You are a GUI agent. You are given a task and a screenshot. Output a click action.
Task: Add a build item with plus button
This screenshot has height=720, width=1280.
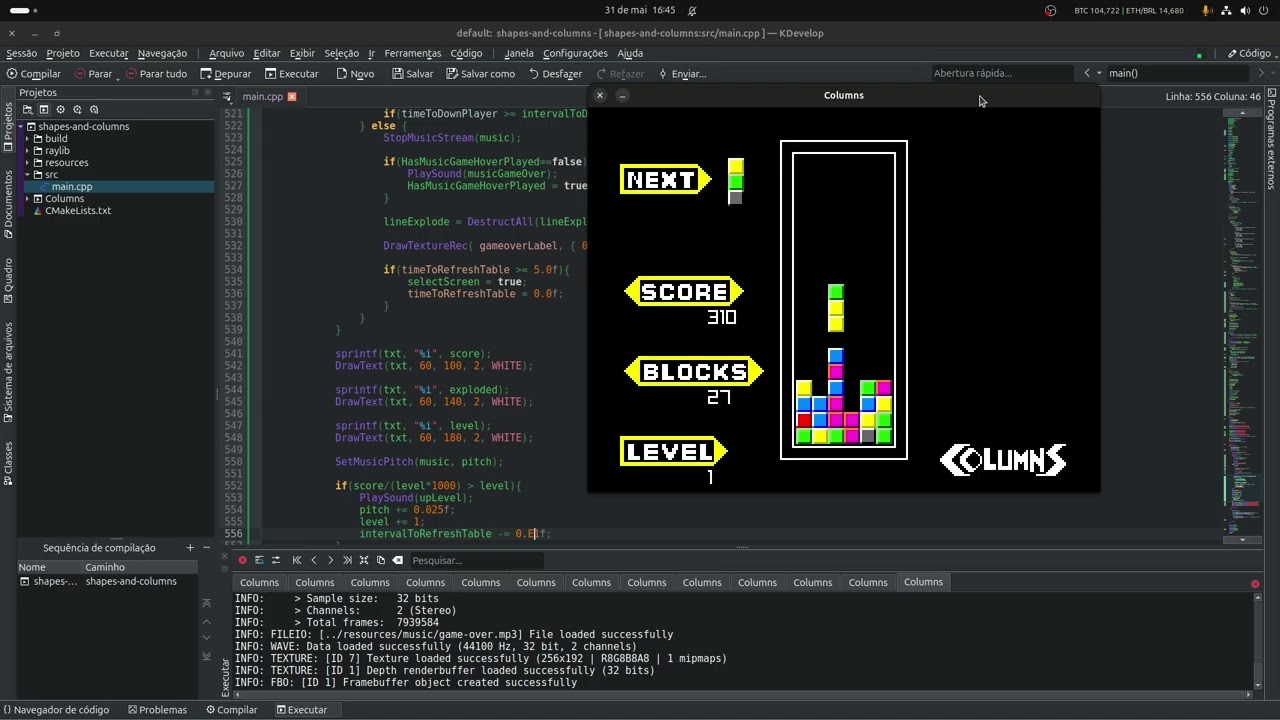190,548
